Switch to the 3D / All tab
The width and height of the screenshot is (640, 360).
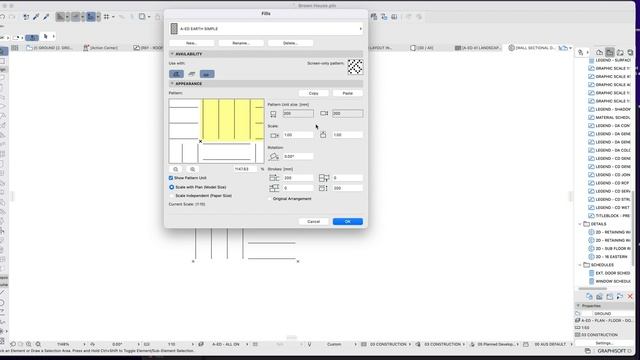click(x=422, y=48)
